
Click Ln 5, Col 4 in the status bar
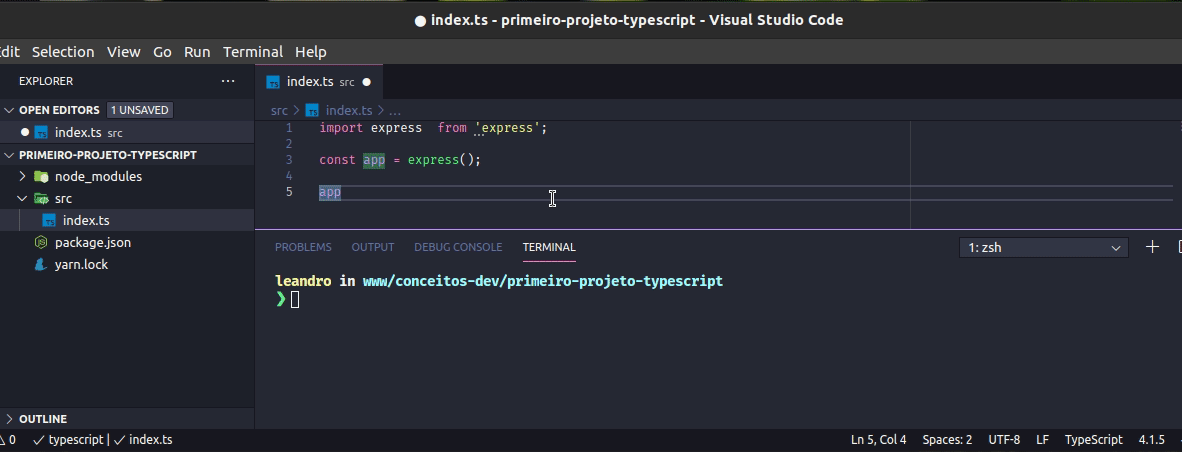point(878,440)
